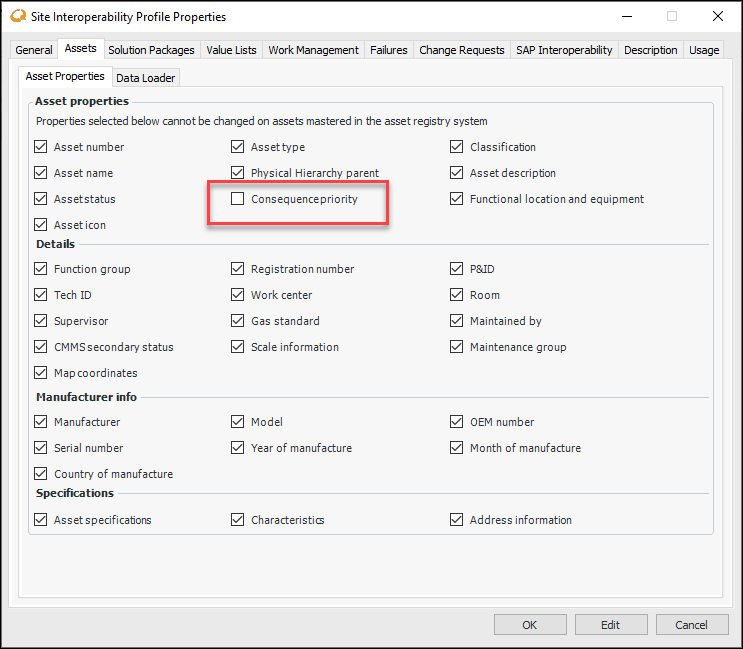Uncheck the Address information option
Image resolution: width=743 pixels, height=649 pixels.
click(x=457, y=520)
